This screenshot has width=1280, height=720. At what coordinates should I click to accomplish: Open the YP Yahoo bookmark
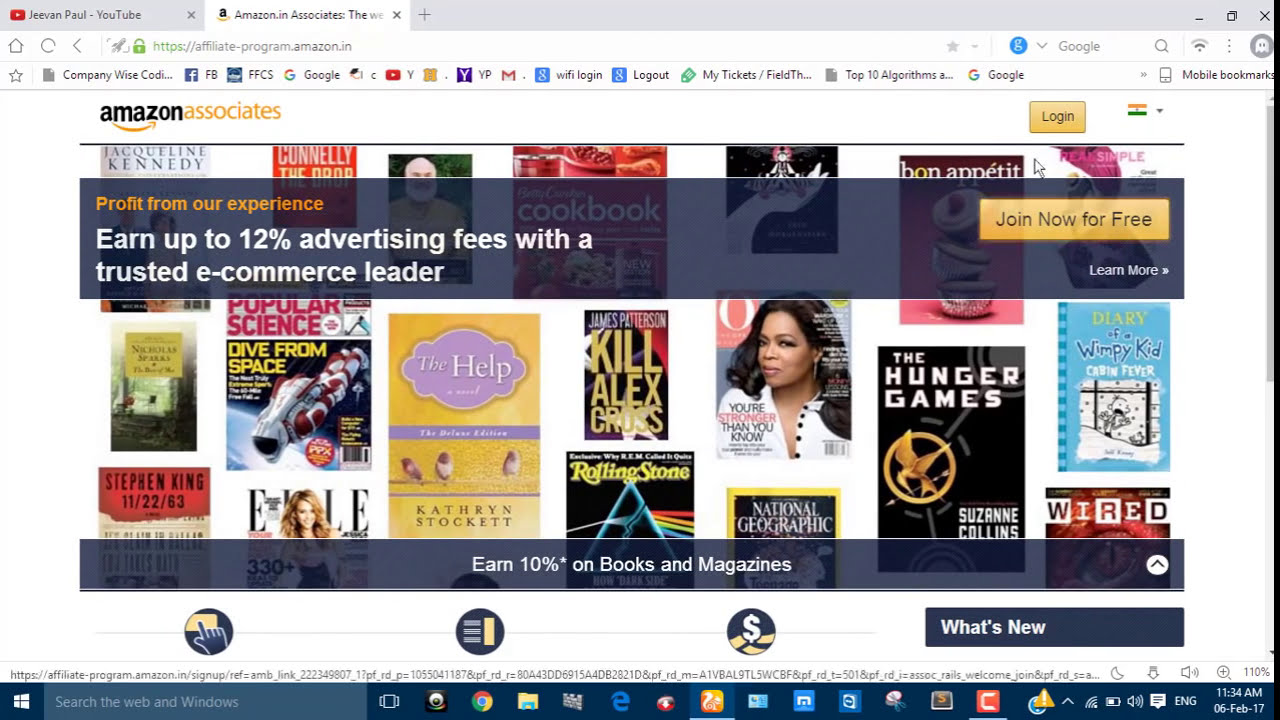tap(474, 75)
